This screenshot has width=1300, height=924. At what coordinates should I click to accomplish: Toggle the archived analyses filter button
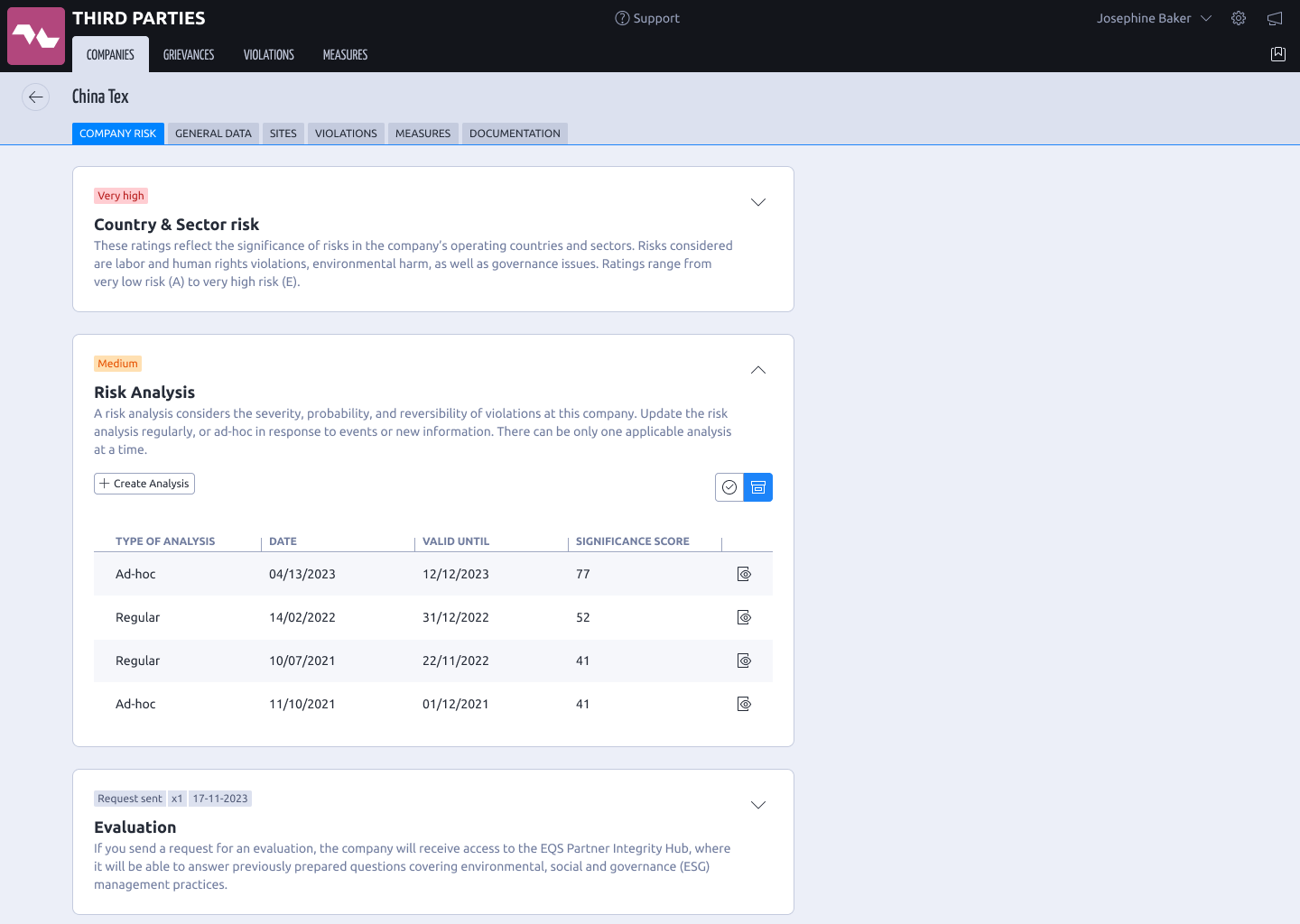click(x=758, y=487)
